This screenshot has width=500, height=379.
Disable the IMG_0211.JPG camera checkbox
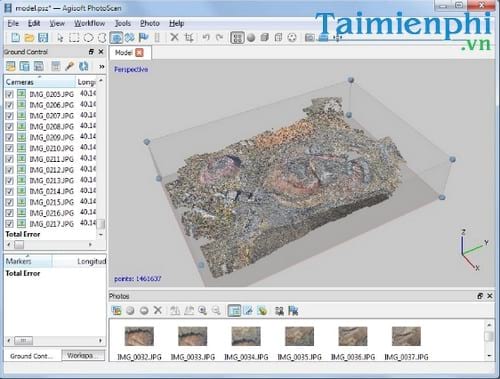9,159
